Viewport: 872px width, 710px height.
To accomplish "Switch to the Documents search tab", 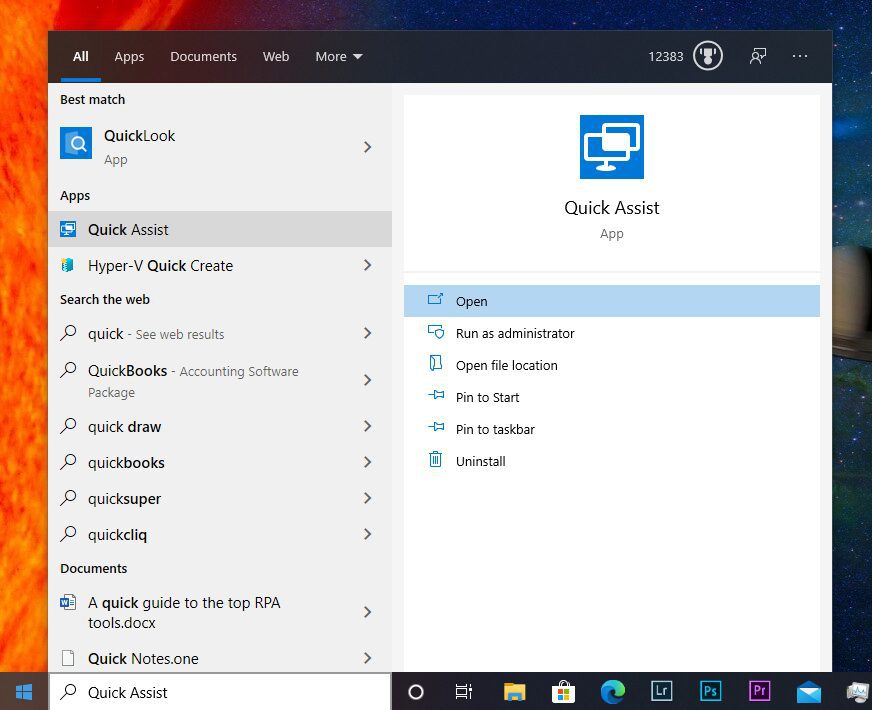I will pos(204,57).
